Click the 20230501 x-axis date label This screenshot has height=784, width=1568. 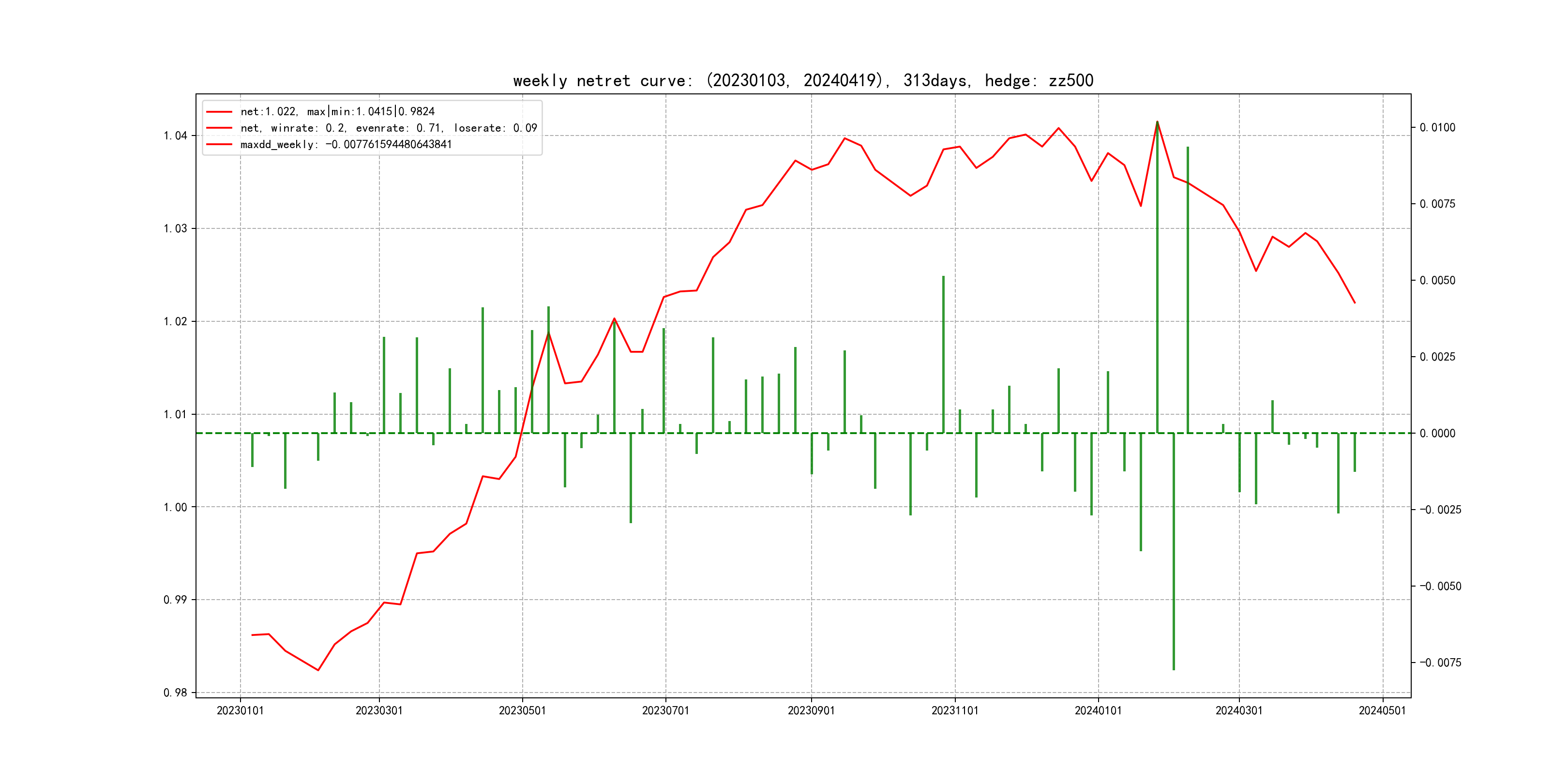point(522,710)
